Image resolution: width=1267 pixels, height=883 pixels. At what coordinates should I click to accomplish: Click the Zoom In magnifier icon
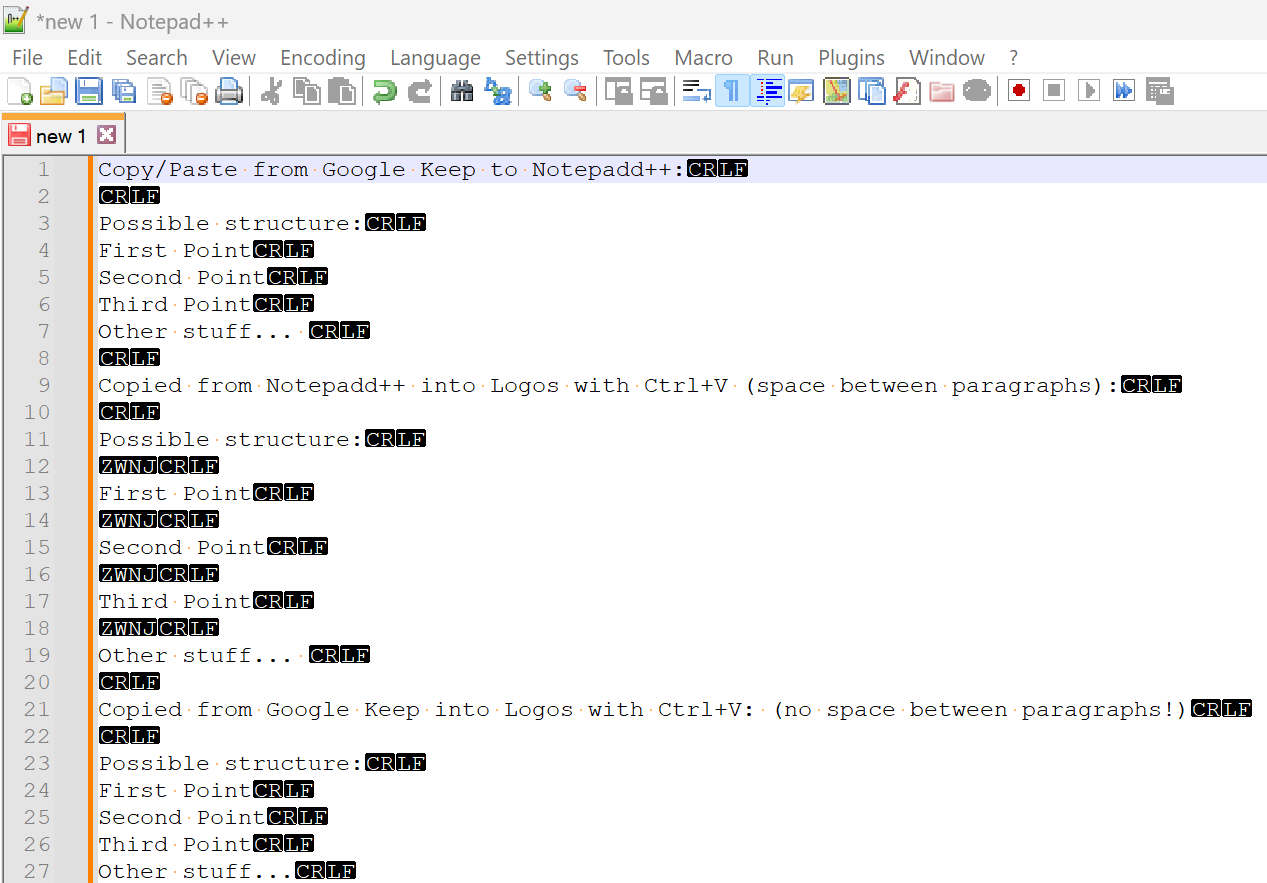(540, 92)
